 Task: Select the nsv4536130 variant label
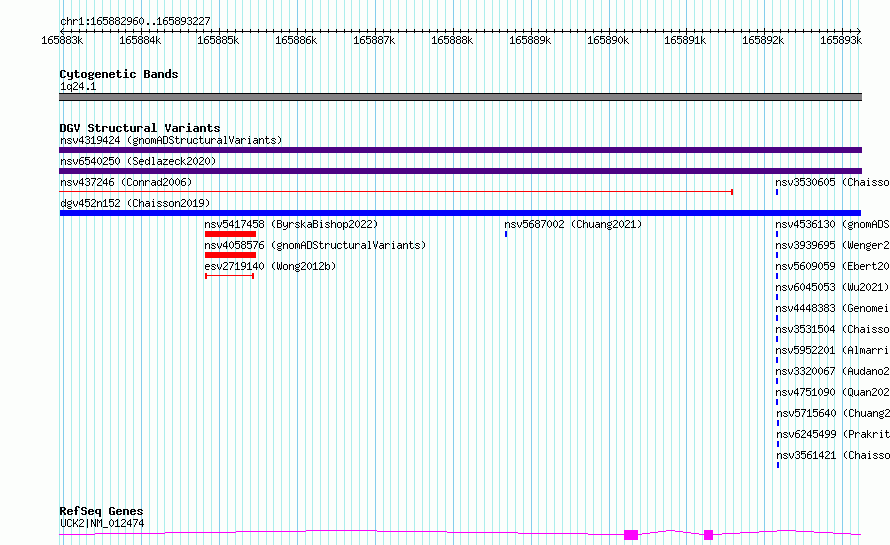[832, 224]
